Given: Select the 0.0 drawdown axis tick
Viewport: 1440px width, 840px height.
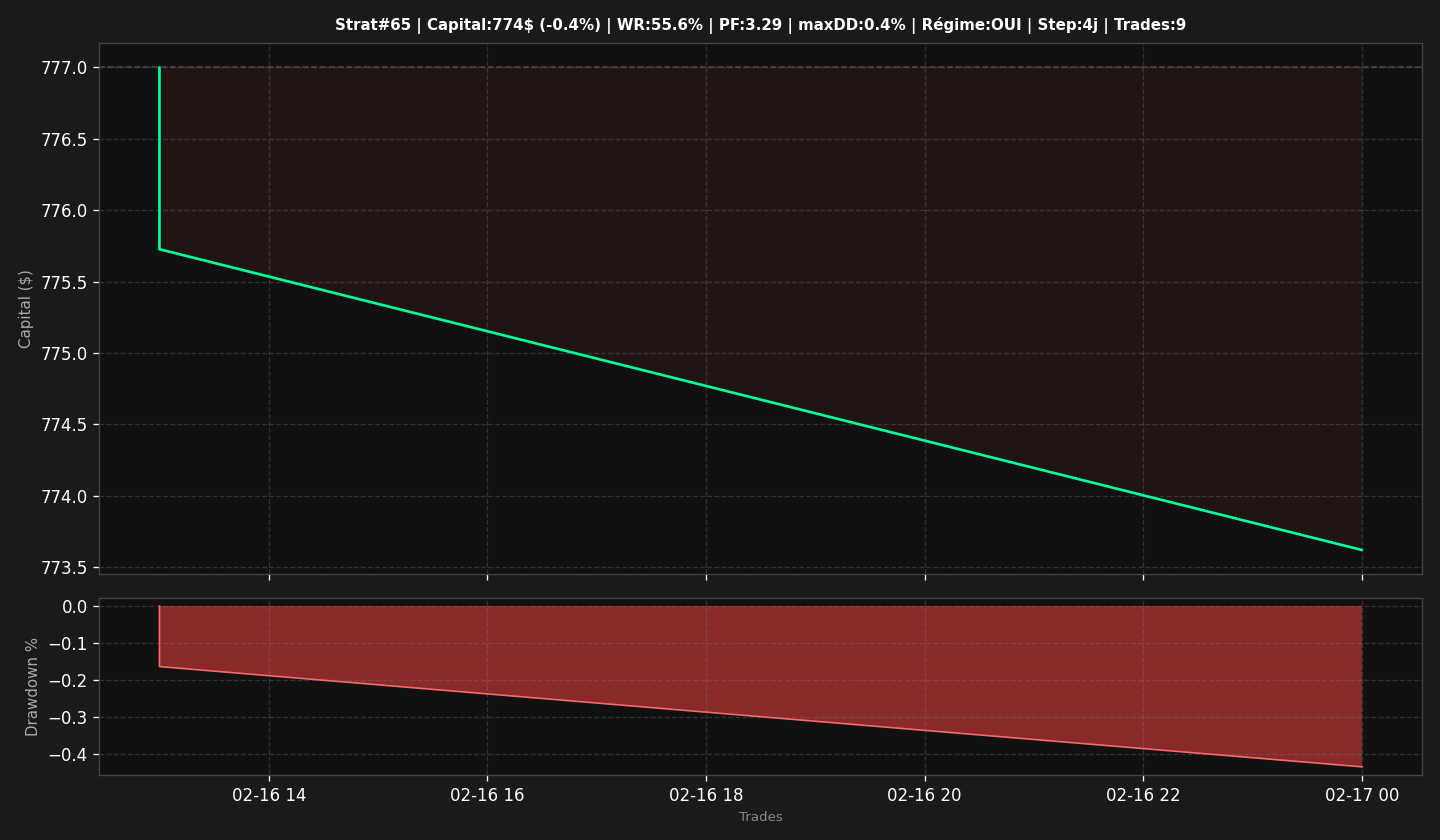Looking at the screenshot, I should point(75,607).
